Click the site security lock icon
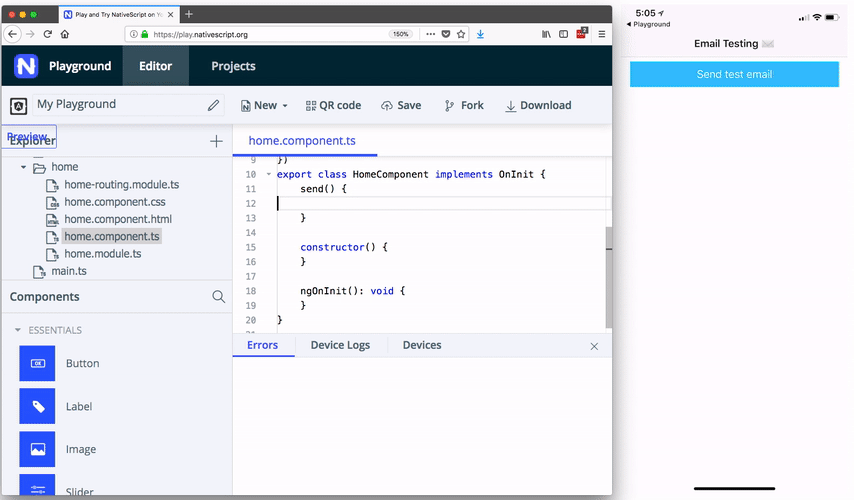This screenshot has width=854, height=500. pos(145,34)
